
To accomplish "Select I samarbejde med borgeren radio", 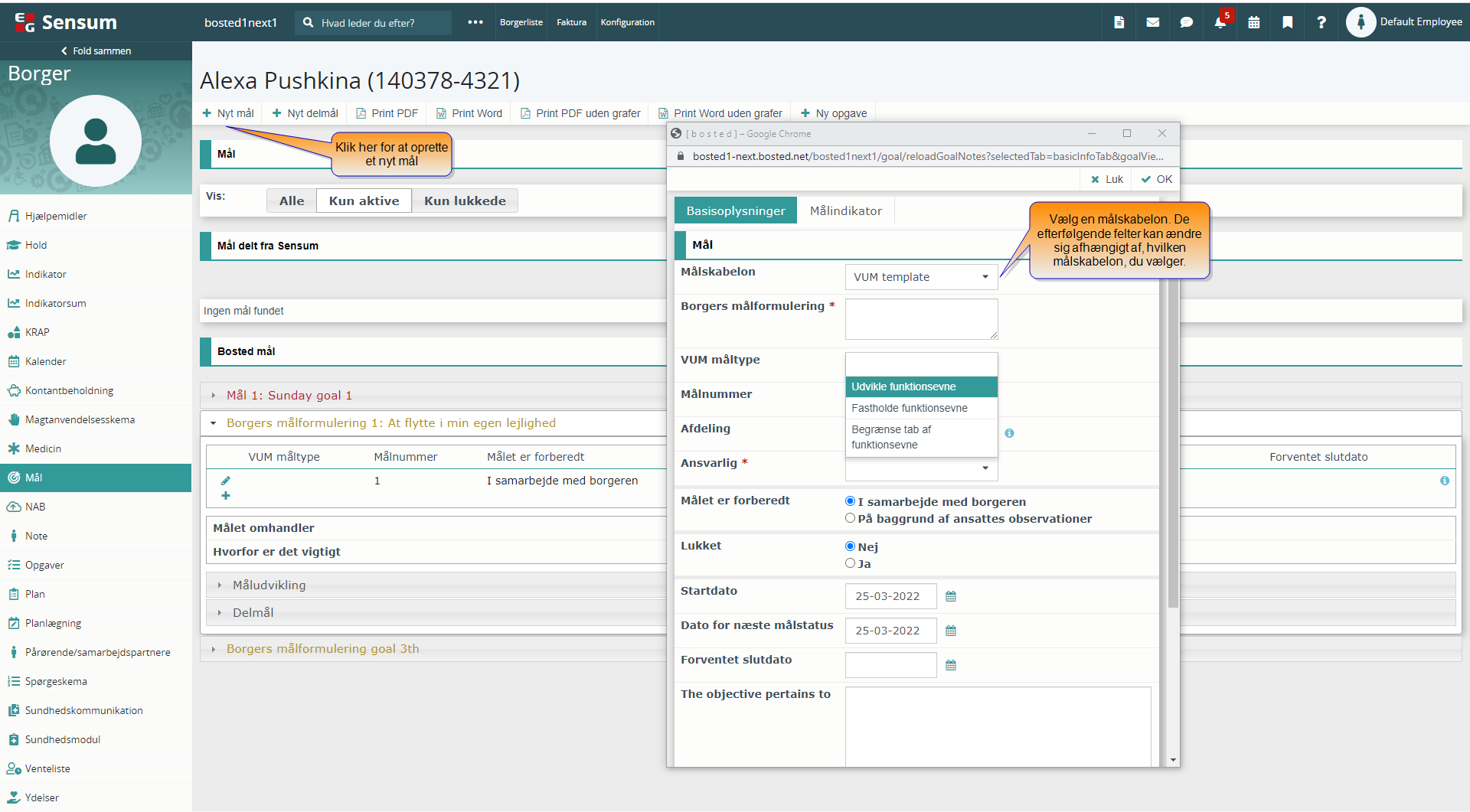I will 850,501.
